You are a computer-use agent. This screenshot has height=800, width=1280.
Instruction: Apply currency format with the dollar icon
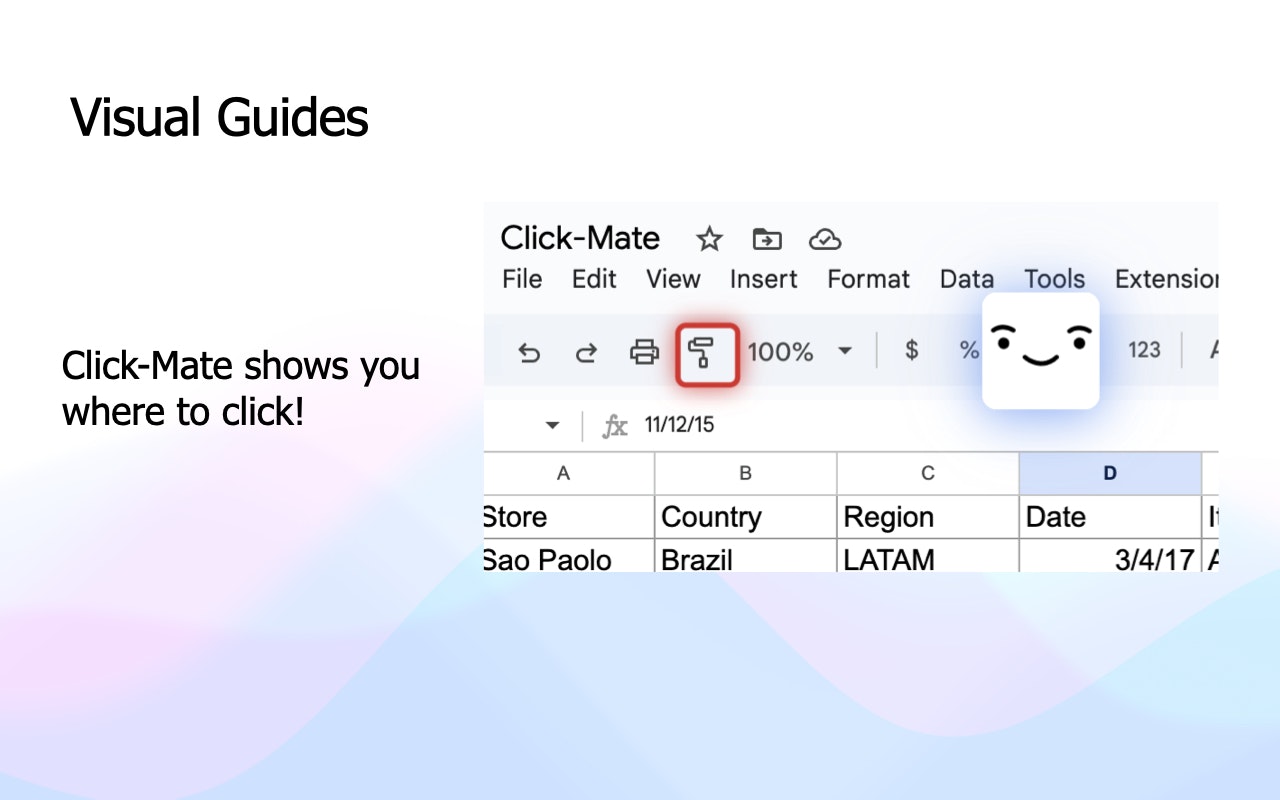pos(910,351)
